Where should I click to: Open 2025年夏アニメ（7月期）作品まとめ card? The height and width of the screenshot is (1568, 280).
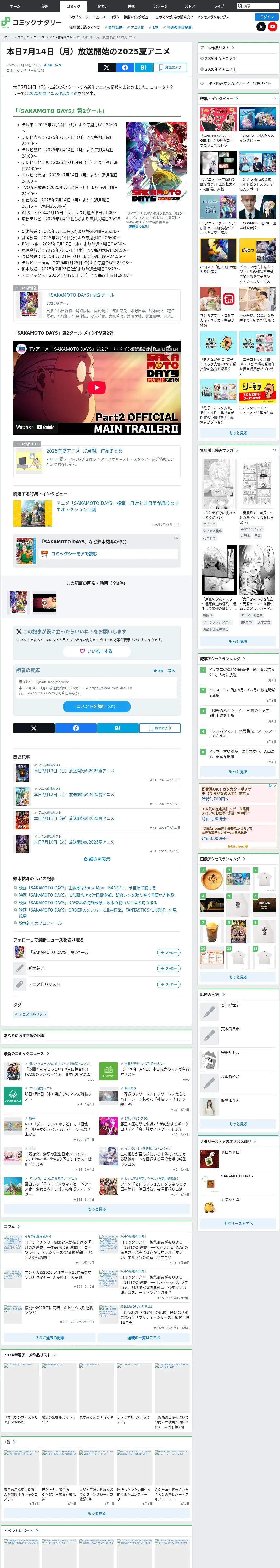click(x=96, y=462)
